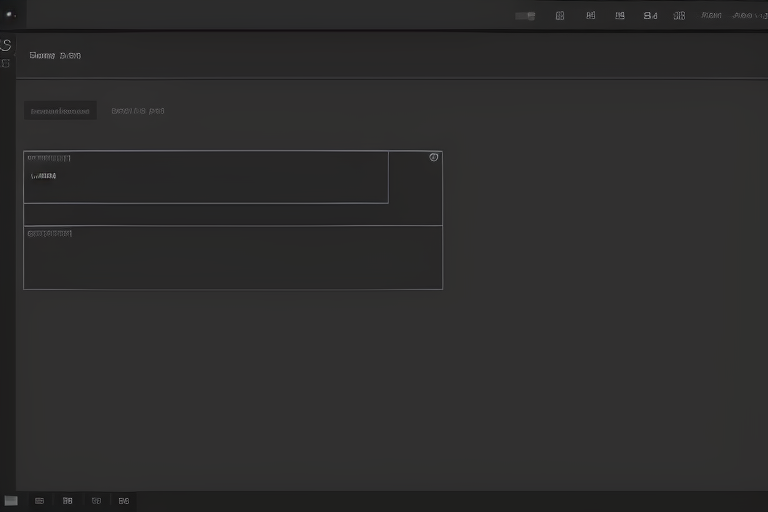Click the first icon in the bottom status bar
Image resolution: width=768 pixels, height=512 pixels.
(x=40, y=500)
